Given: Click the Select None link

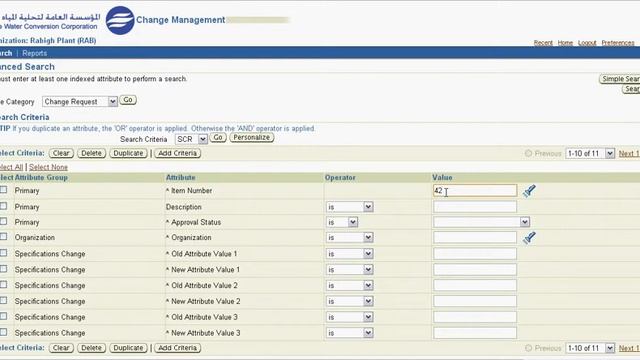Looking at the screenshot, I should click(x=49, y=167).
